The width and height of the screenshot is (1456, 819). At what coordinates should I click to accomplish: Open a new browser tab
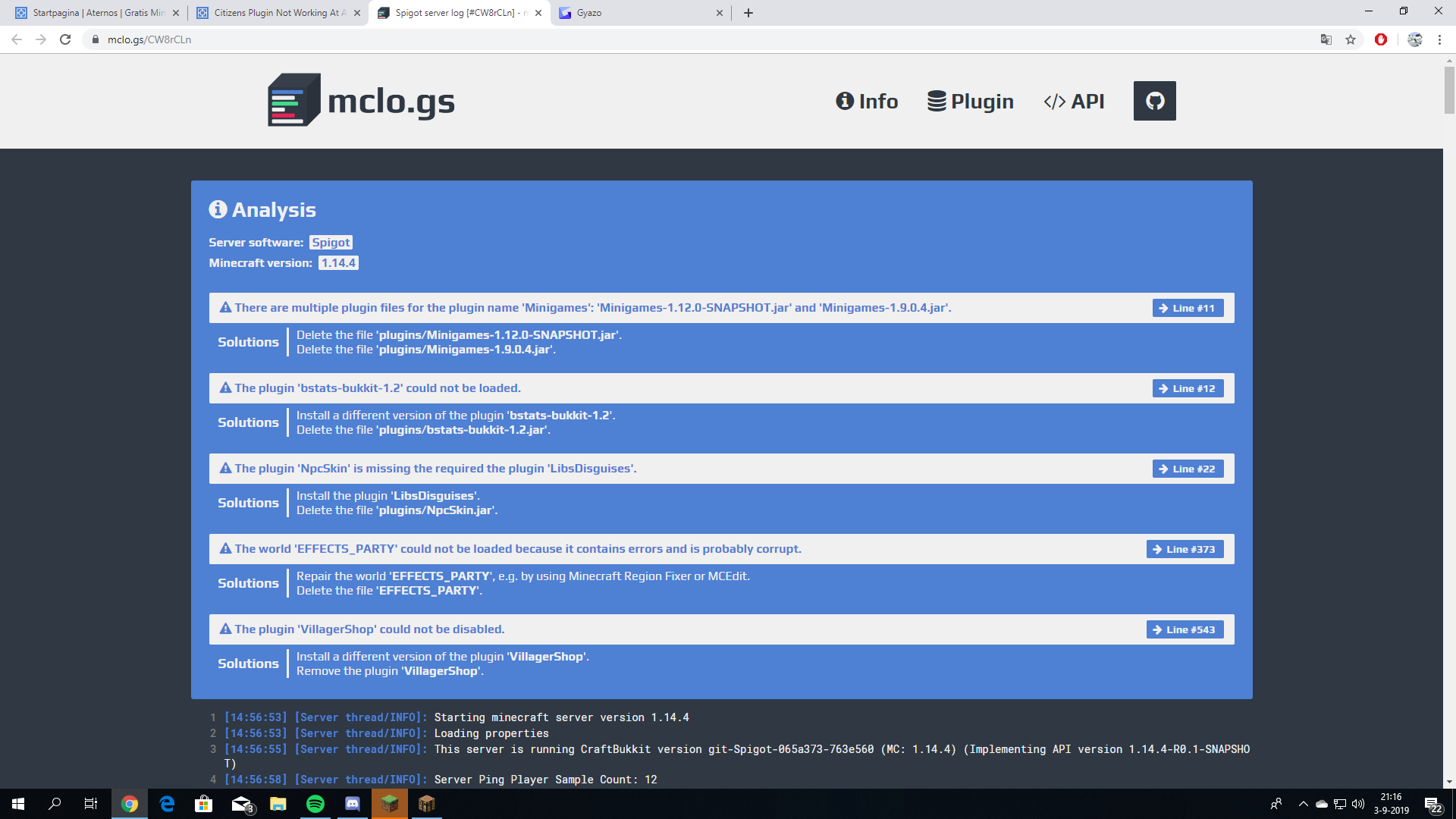point(748,13)
